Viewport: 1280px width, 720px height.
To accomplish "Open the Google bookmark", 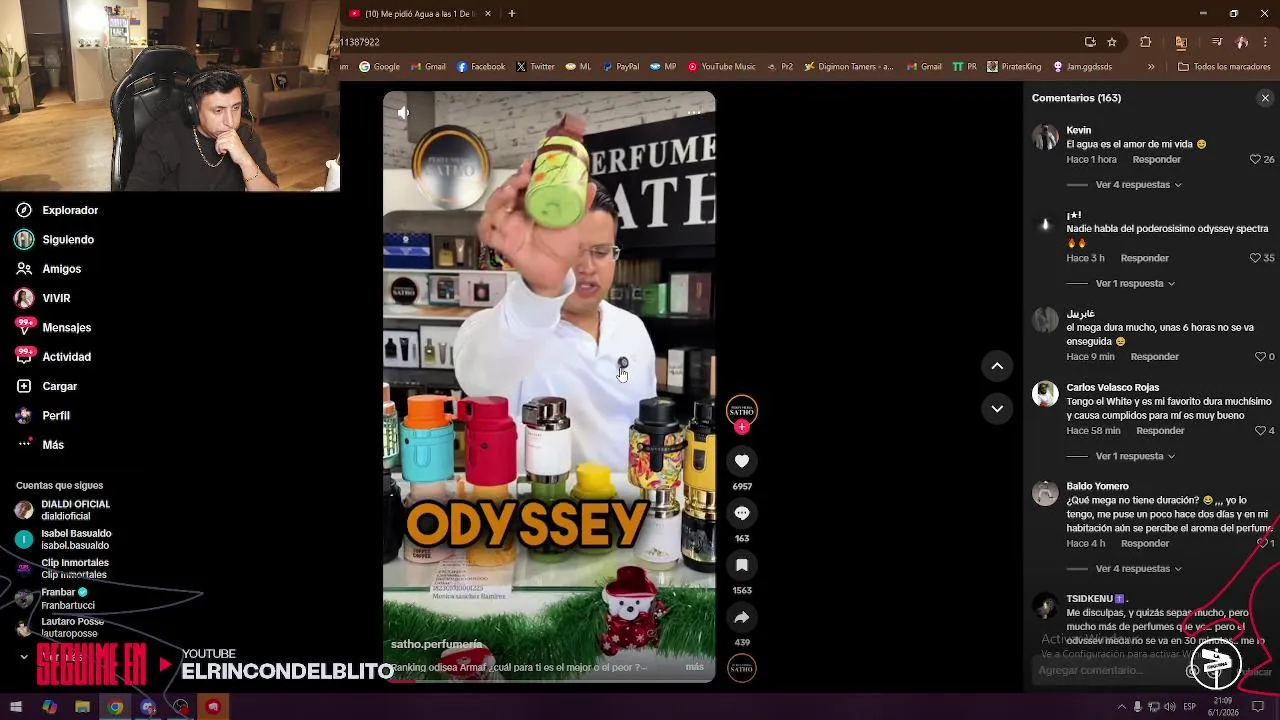I will (380, 67).
